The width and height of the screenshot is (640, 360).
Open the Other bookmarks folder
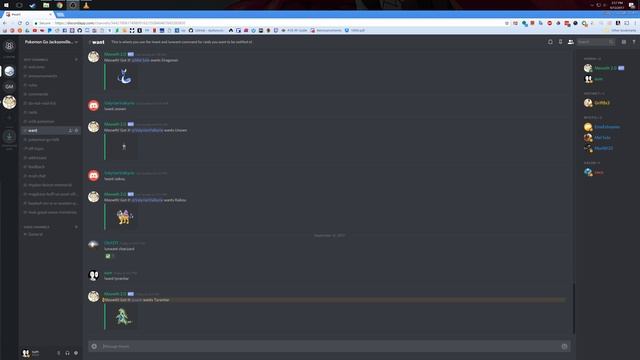pos(621,30)
